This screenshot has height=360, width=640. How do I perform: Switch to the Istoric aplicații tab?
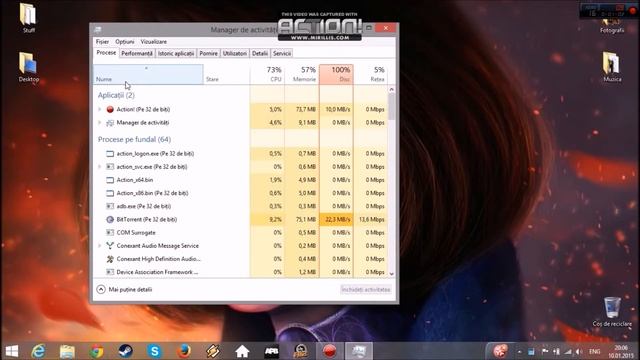click(x=176, y=53)
